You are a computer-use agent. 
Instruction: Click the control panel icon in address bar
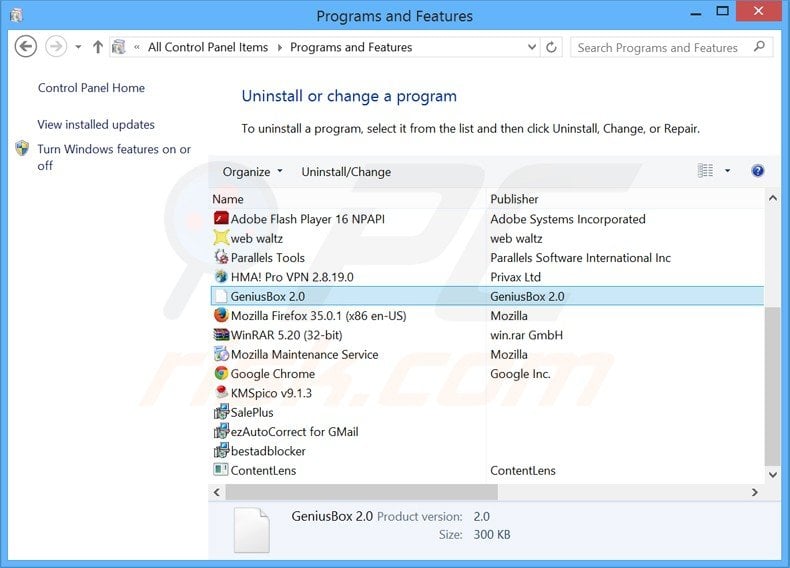coord(118,47)
